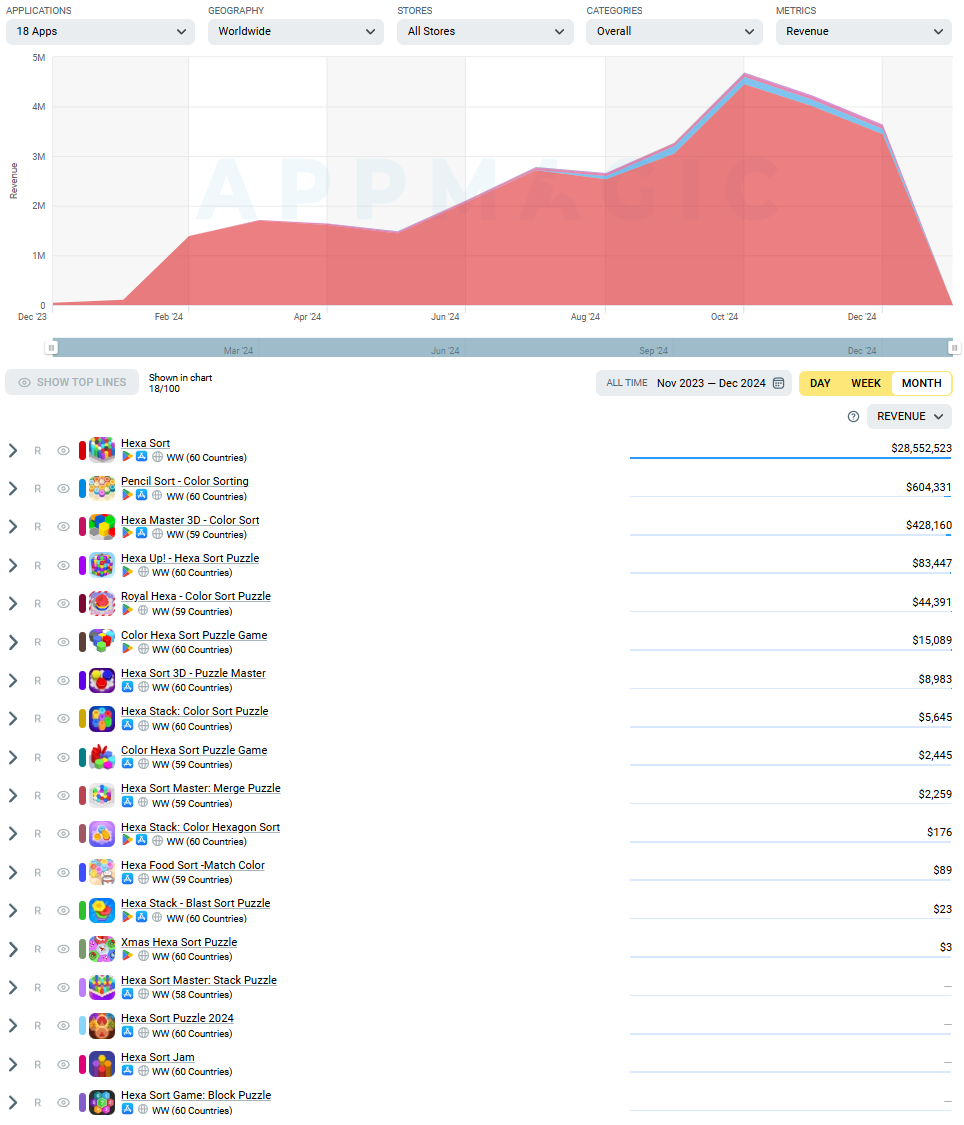964x1125 pixels.
Task: Open Hexa Master 3D - Color Sort link
Action: pos(190,520)
